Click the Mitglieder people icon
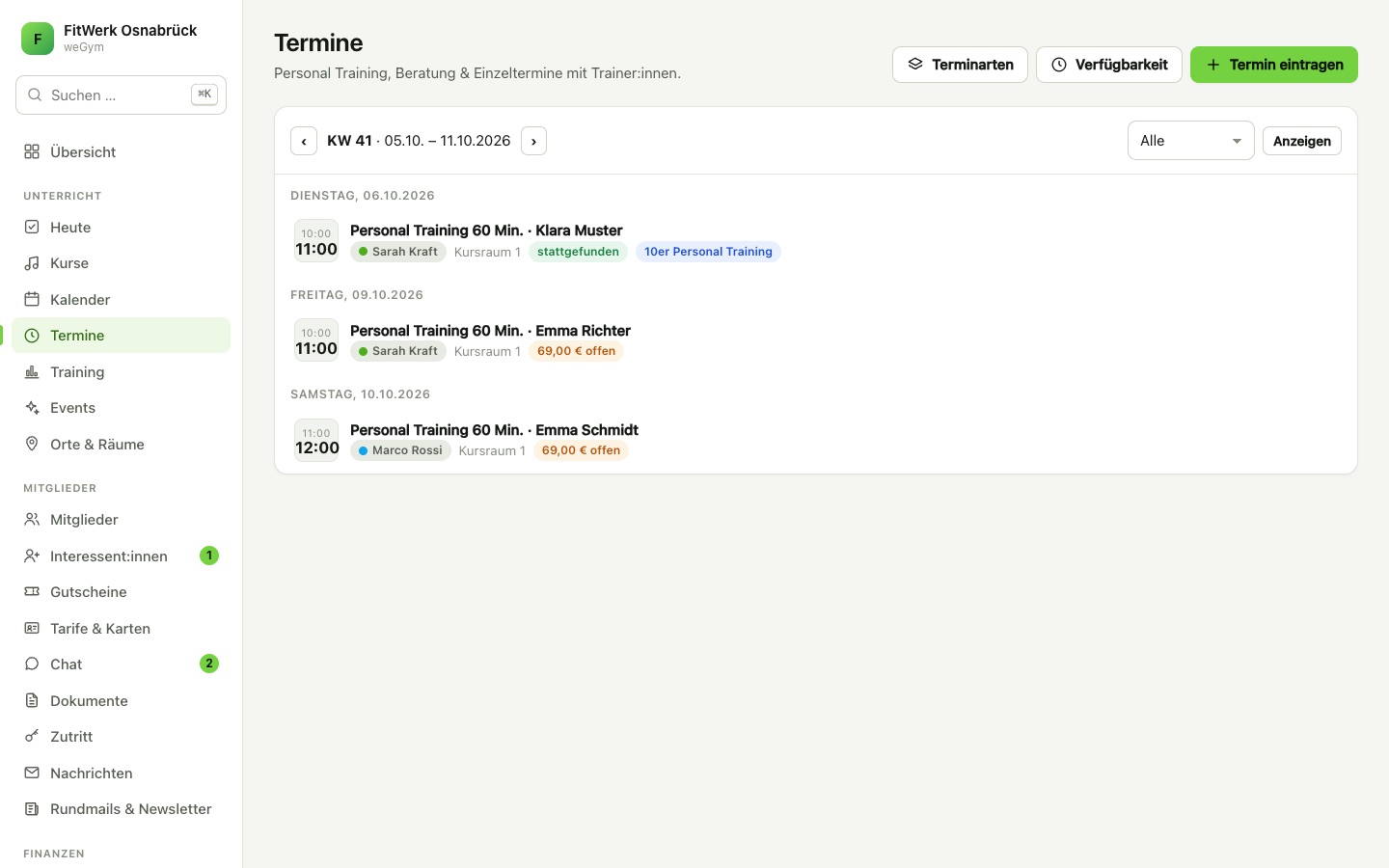The width and height of the screenshot is (1389, 868). (32, 519)
